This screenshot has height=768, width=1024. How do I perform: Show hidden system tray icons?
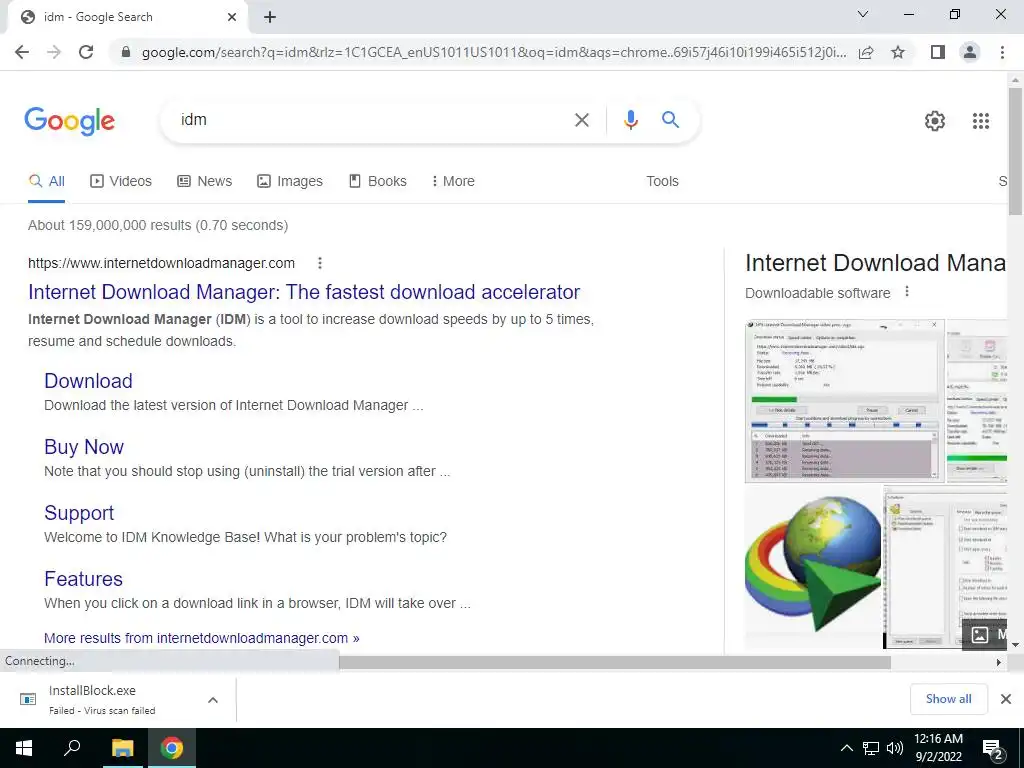pos(846,748)
